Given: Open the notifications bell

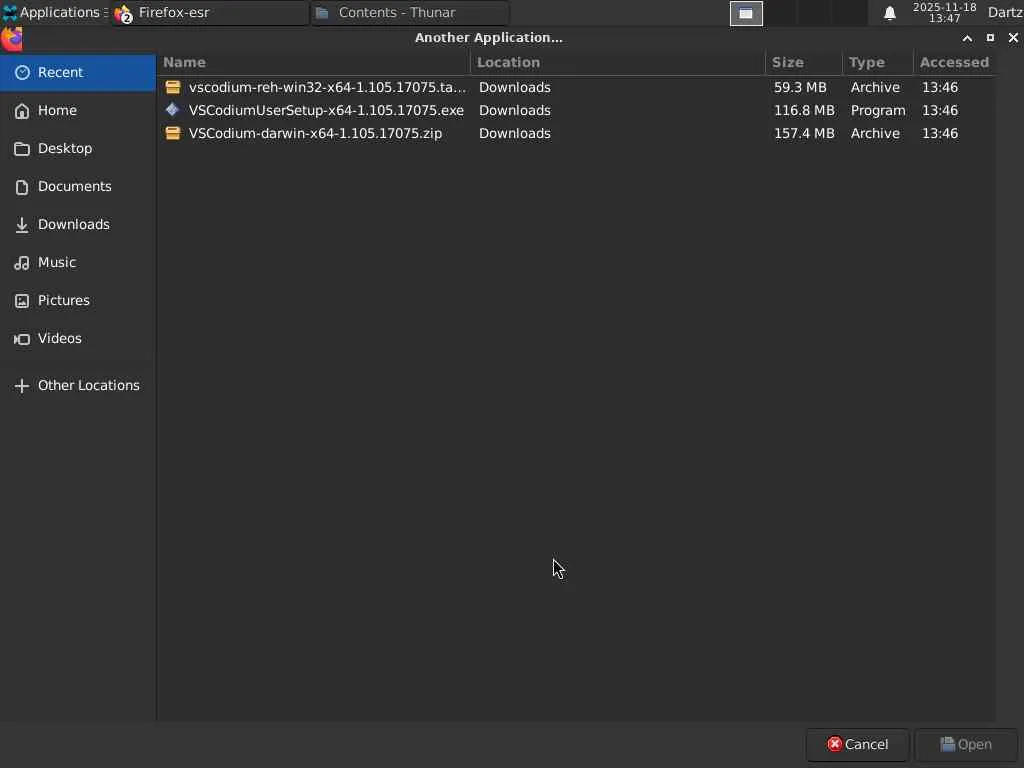Looking at the screenshot, I should [889, 13].
